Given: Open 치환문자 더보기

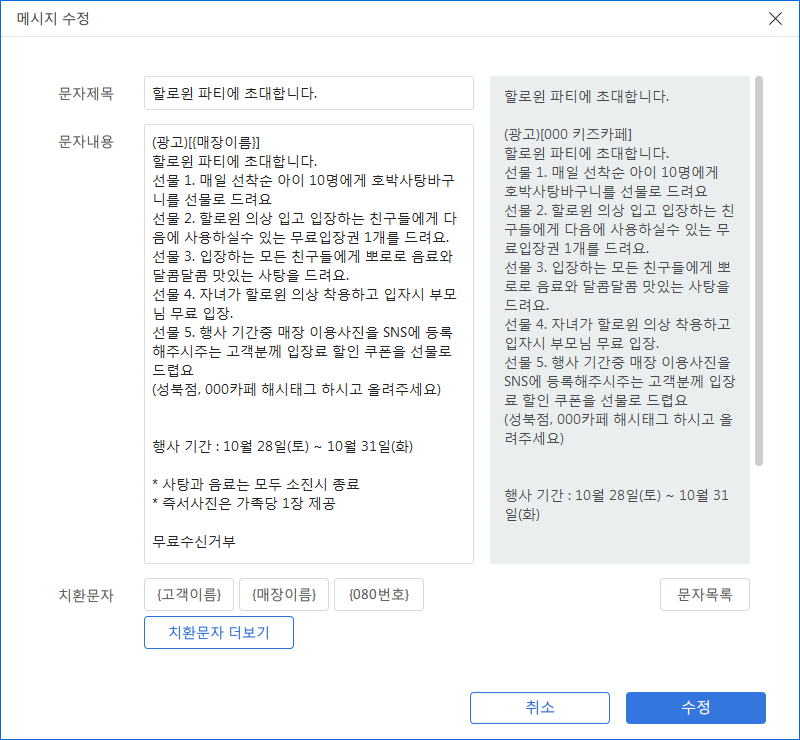Looking at the screenshot, I should (219, 633).
